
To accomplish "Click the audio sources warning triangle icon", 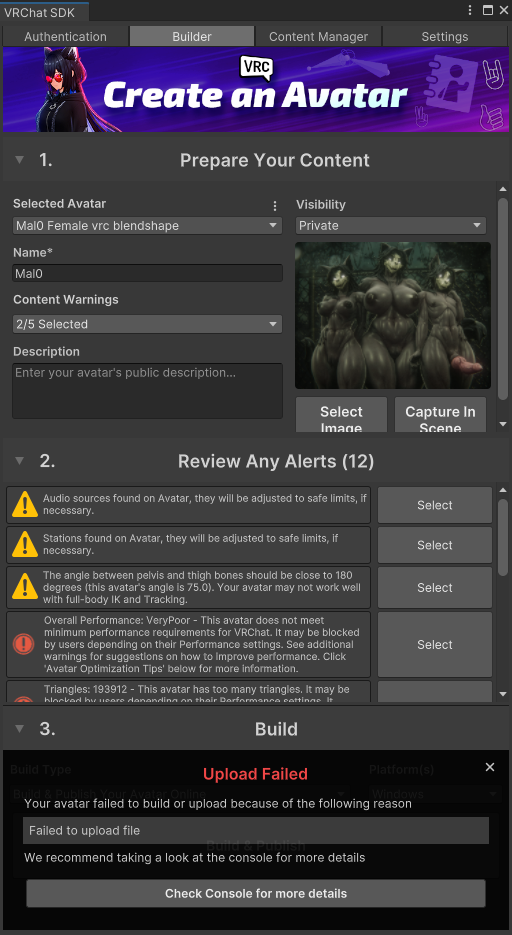I will (x=25, y=505).
